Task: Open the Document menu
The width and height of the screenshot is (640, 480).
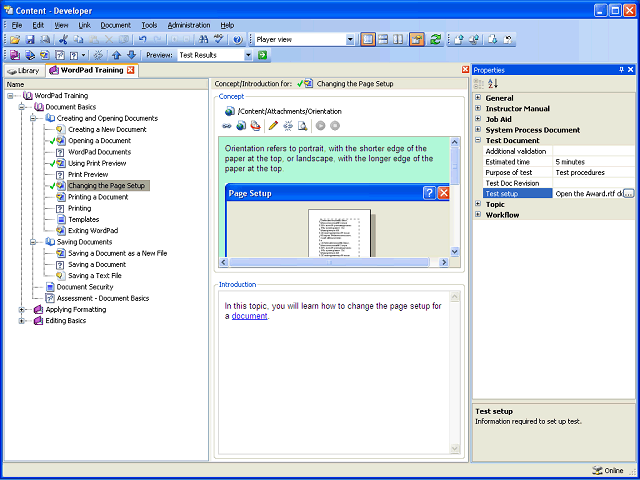Action: [x=116, y=25]
